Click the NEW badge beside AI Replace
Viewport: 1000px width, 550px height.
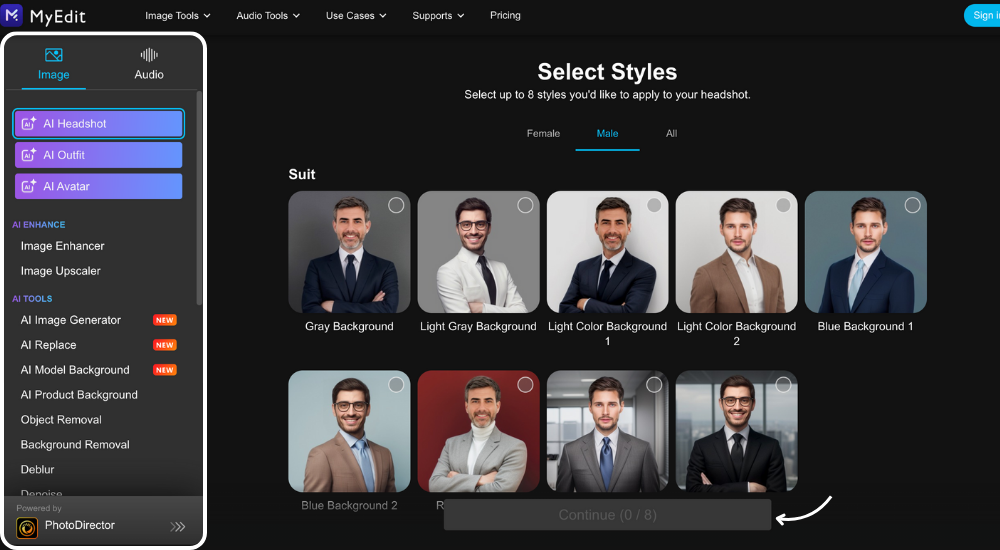[x=165, y=345]
